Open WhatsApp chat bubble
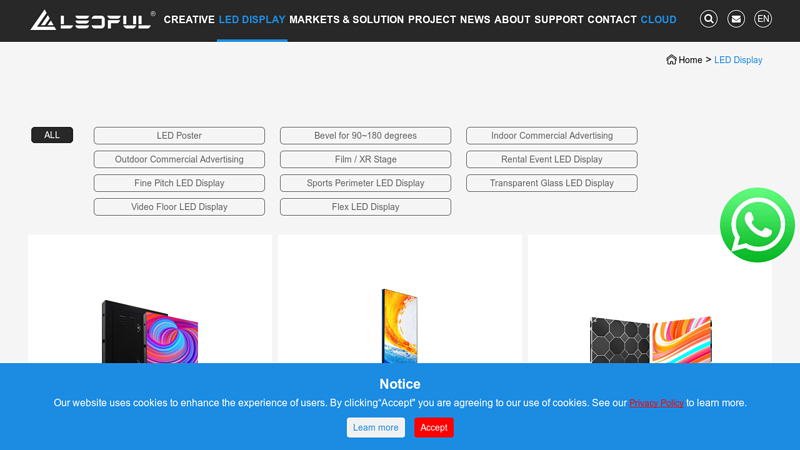 (757, 225)
